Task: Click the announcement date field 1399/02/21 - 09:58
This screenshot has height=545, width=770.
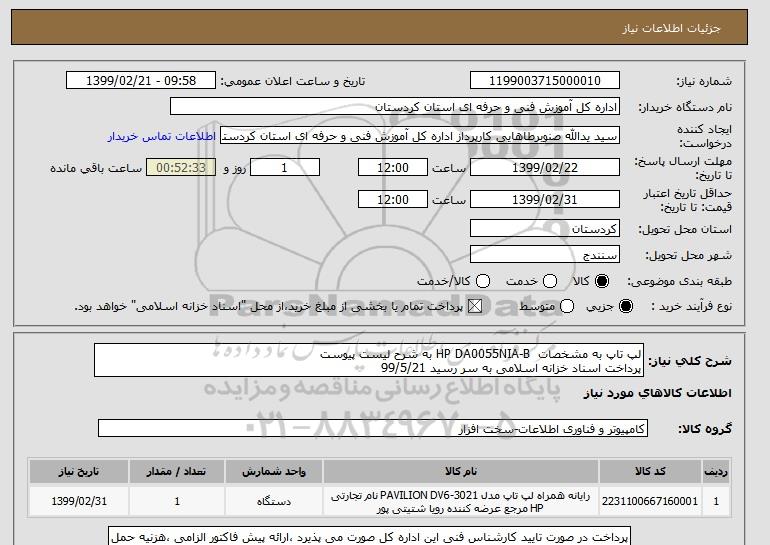Action: [141, 81]
